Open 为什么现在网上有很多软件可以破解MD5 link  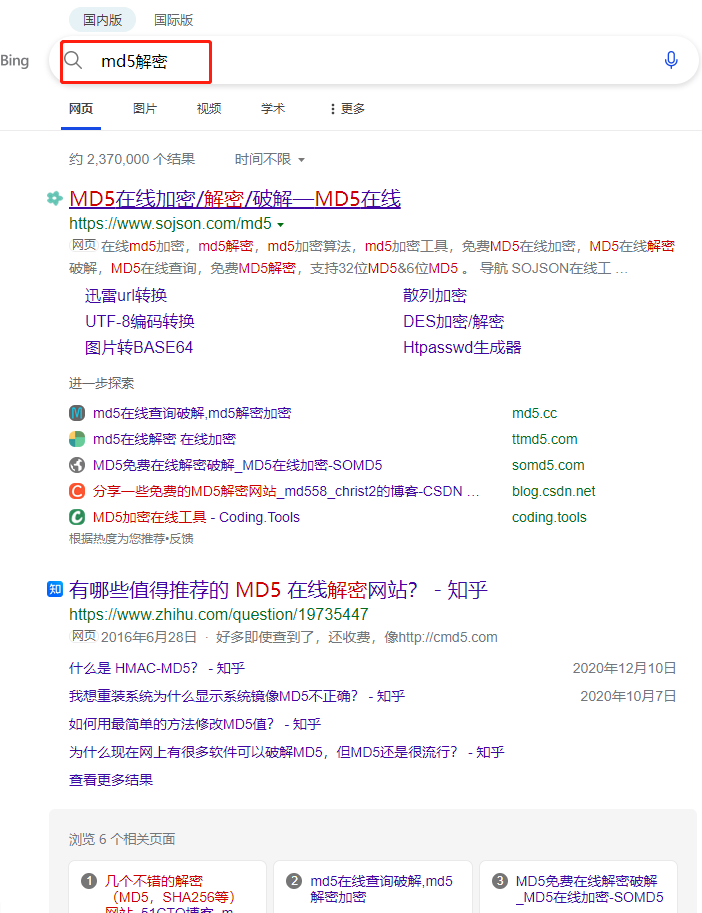coord(286,752)
